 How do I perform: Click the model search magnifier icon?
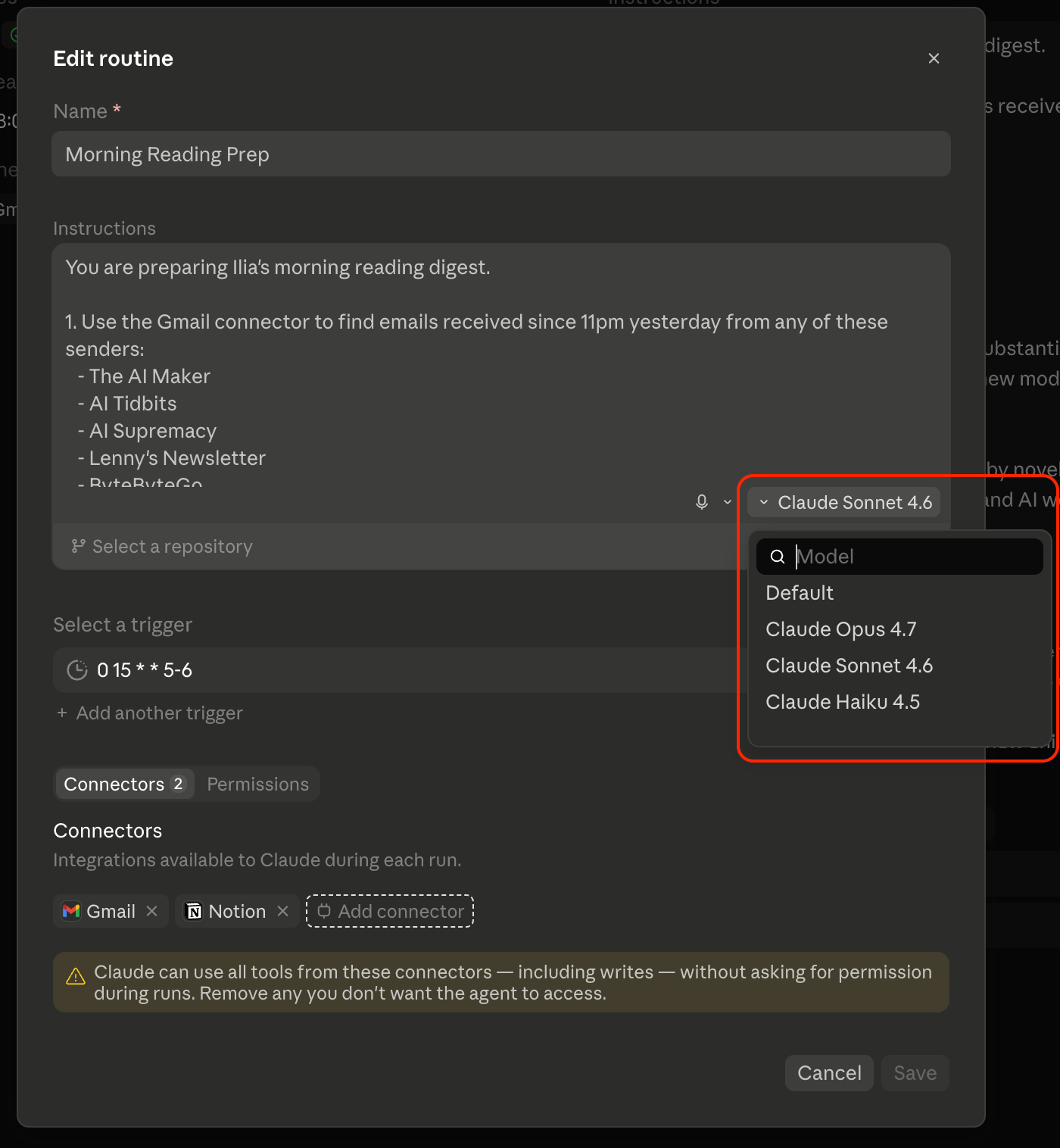(778, 557)
